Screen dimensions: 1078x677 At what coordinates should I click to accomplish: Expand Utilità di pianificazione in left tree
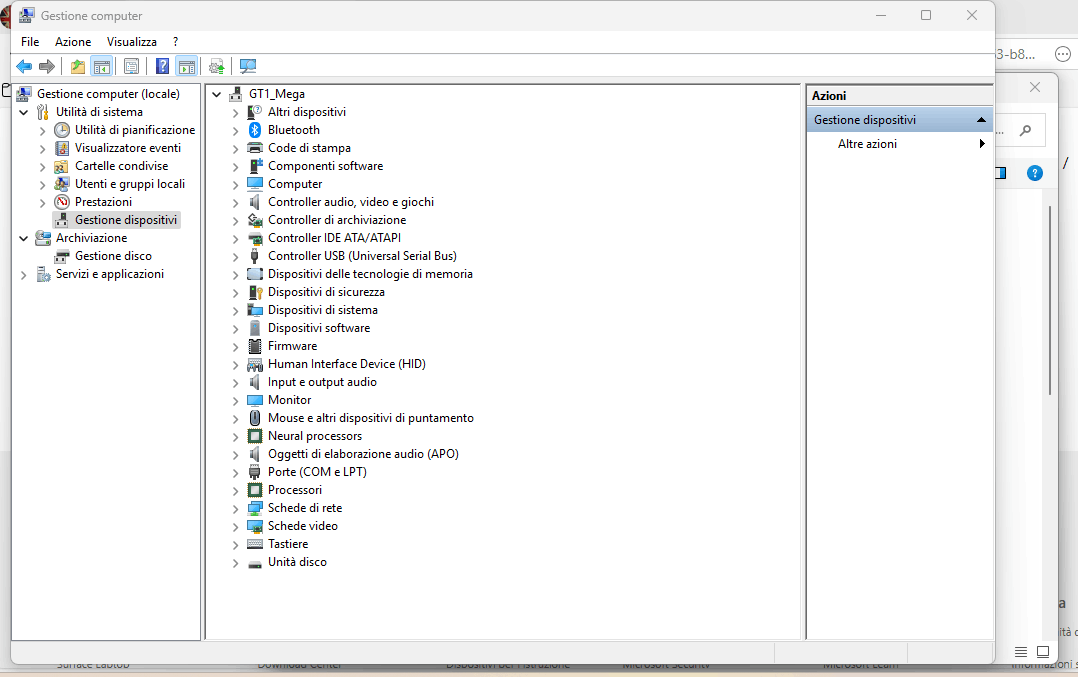(43, 131)
